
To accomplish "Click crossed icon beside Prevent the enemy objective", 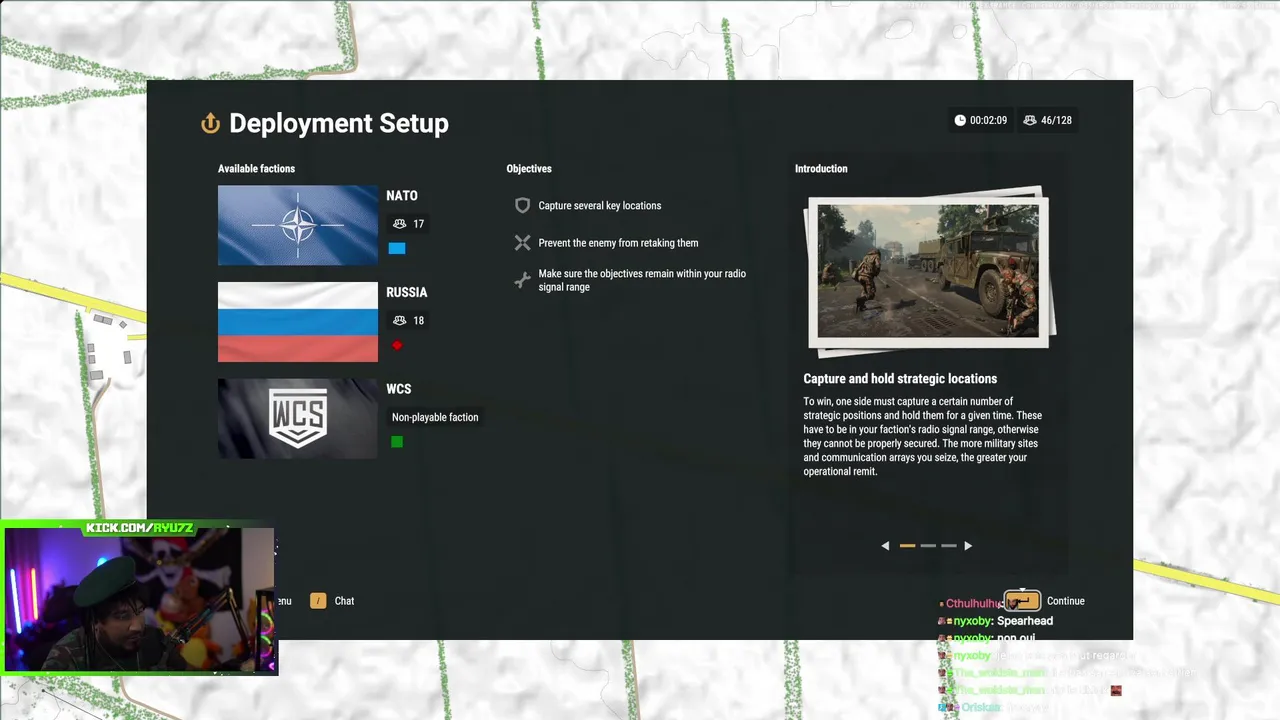I will (x=522, y=242).
